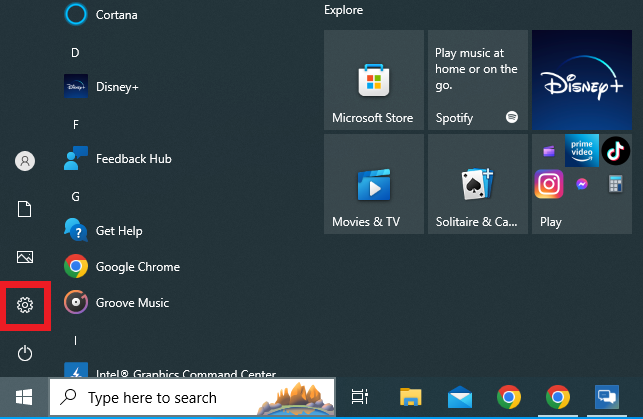Open File Explorer from the taskbar
Viewport: 643px width, 419px height.
(x=410, y=397)
